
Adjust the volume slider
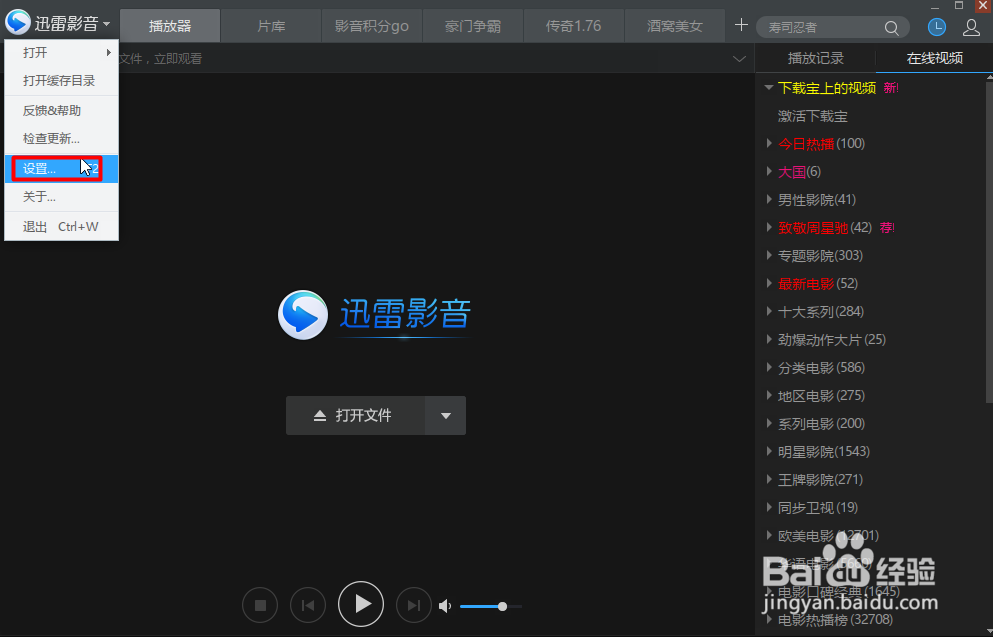click(491, 607)
